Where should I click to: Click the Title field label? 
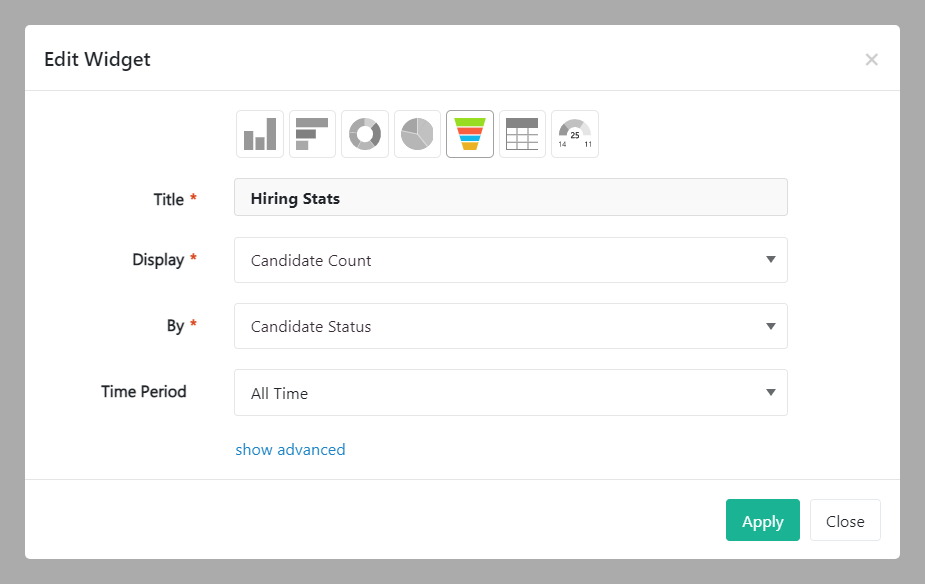click(x=168, y=200)
